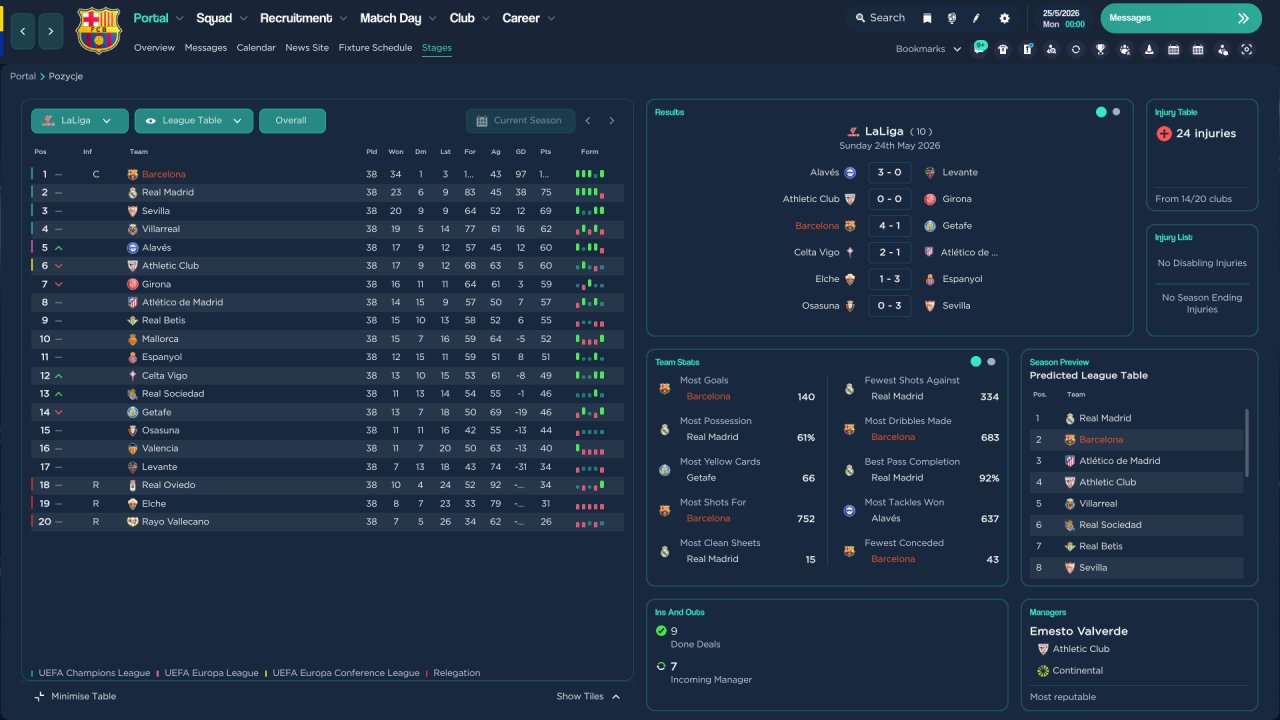The image size is (1280, 720).
Task: Click the Minimise Table icon
Action: (x=40, y=696)
